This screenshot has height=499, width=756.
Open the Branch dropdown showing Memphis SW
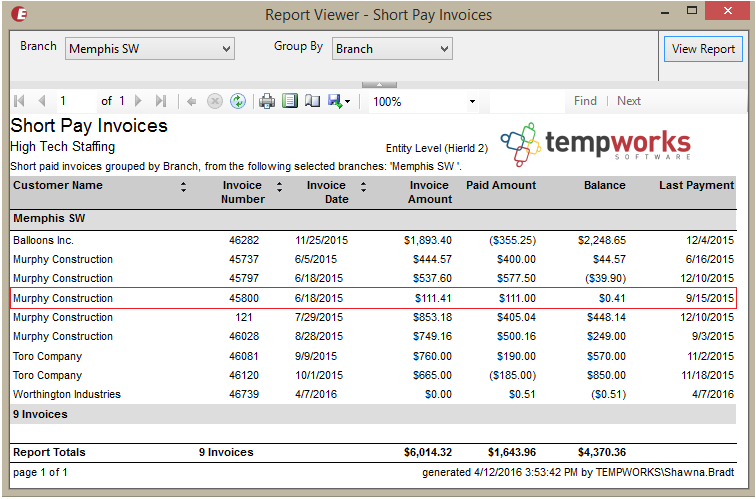click(x=149, y=48)
